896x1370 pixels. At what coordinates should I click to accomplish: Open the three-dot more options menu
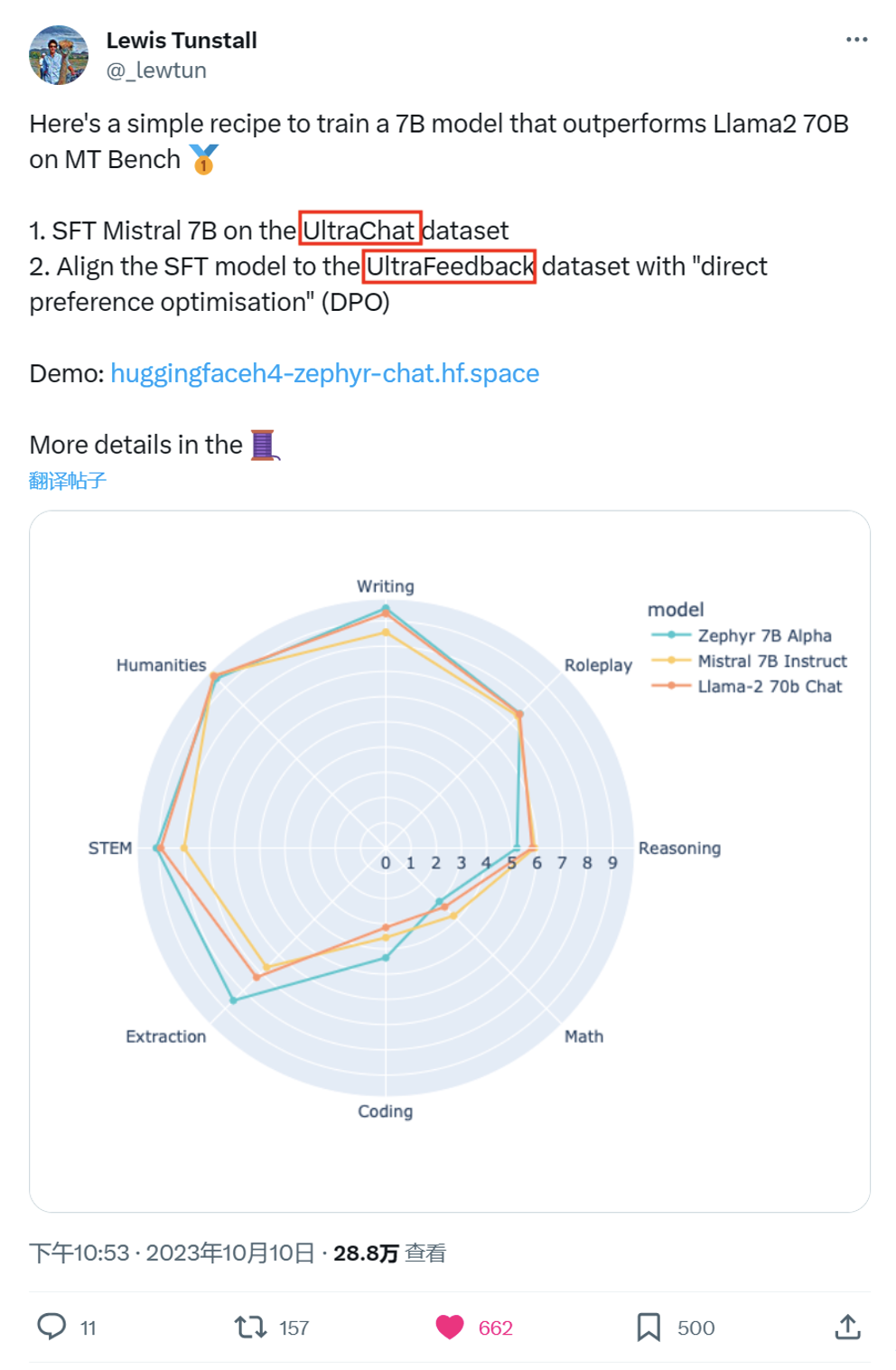coord(856,40)
